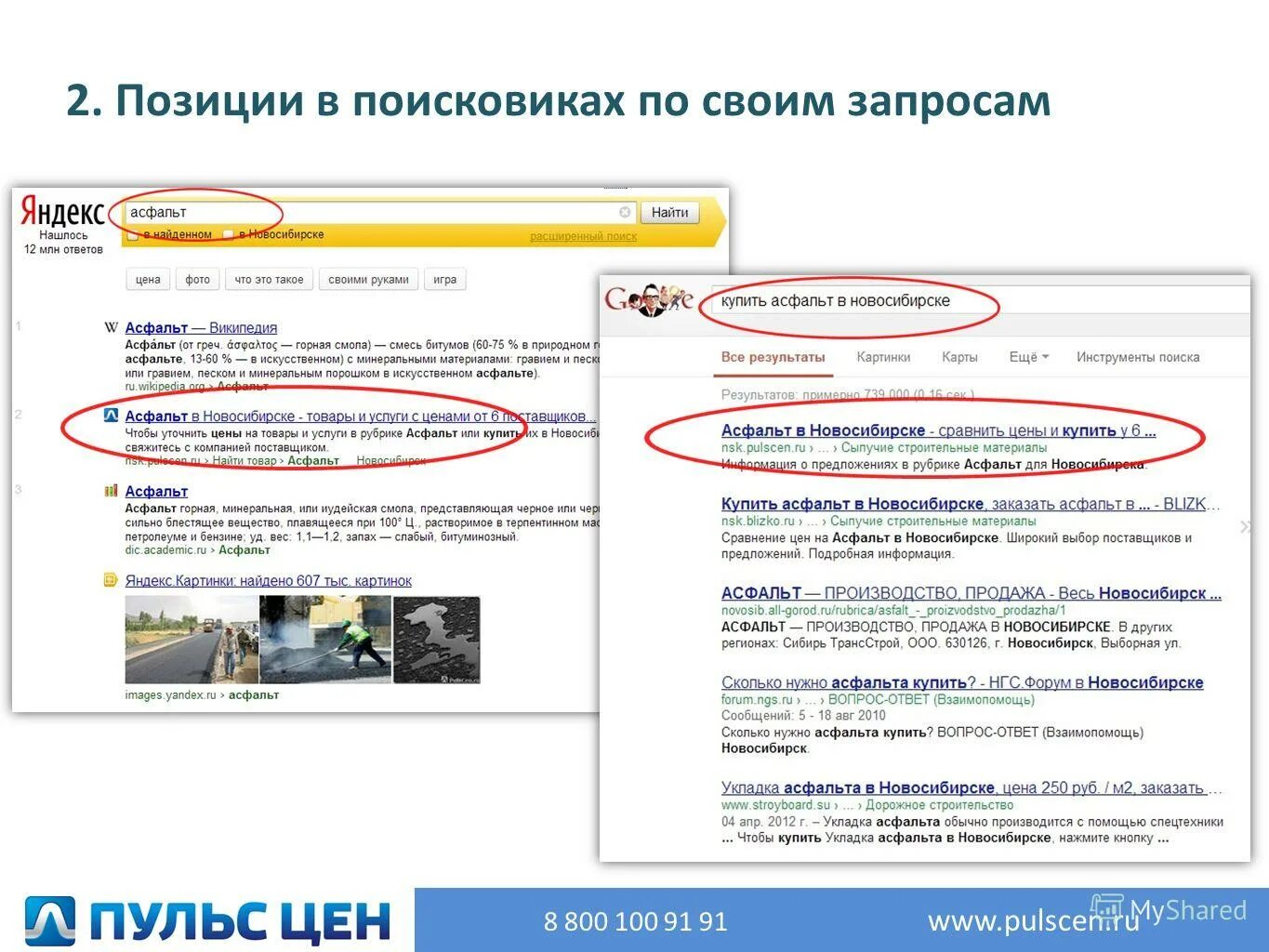Click the Яндекс logo
The width and height of the screenshot is (1269, 952).
(62, 213)
